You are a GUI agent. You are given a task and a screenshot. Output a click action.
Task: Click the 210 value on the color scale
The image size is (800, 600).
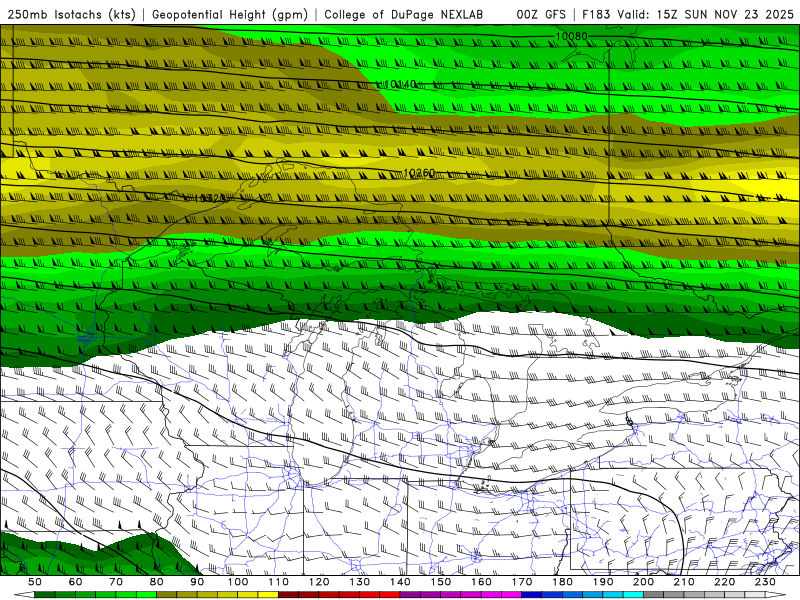pyautogui.click(x=684, y=582)
